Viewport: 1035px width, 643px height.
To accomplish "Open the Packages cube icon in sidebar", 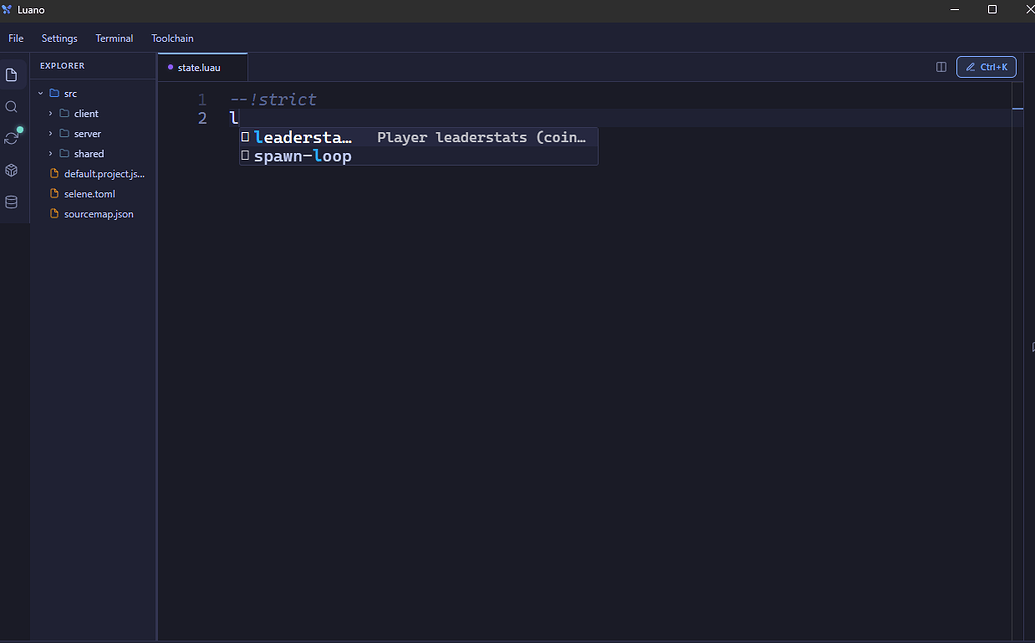I will pos(11,170).
